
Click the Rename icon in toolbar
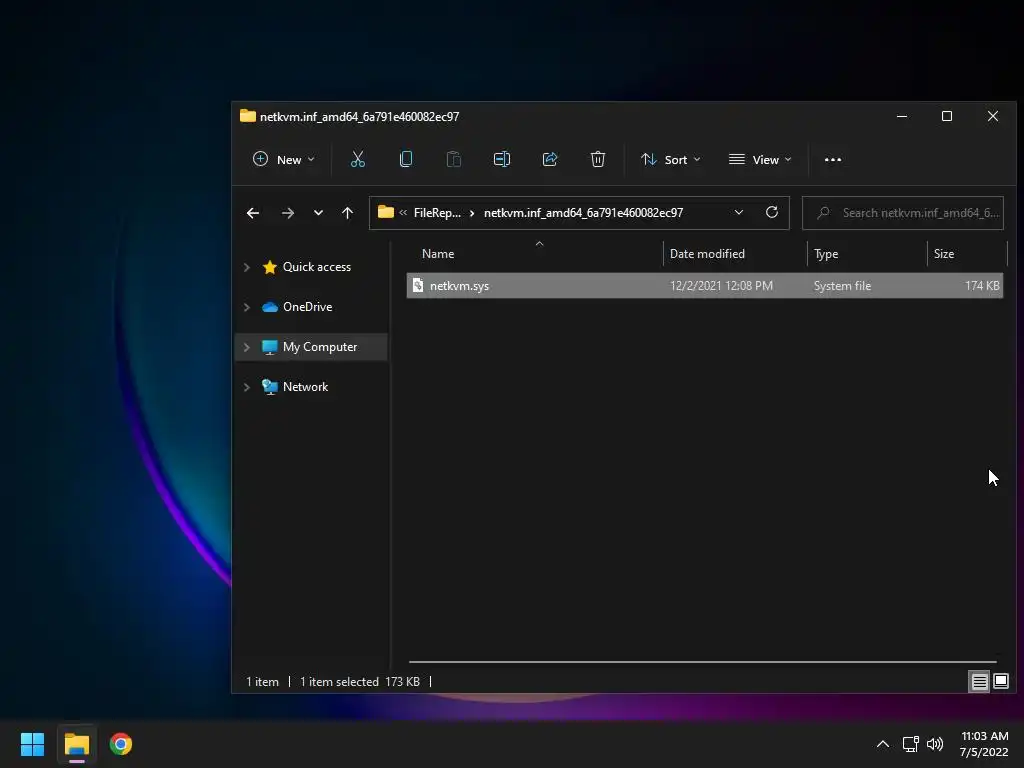click(502, 159)
